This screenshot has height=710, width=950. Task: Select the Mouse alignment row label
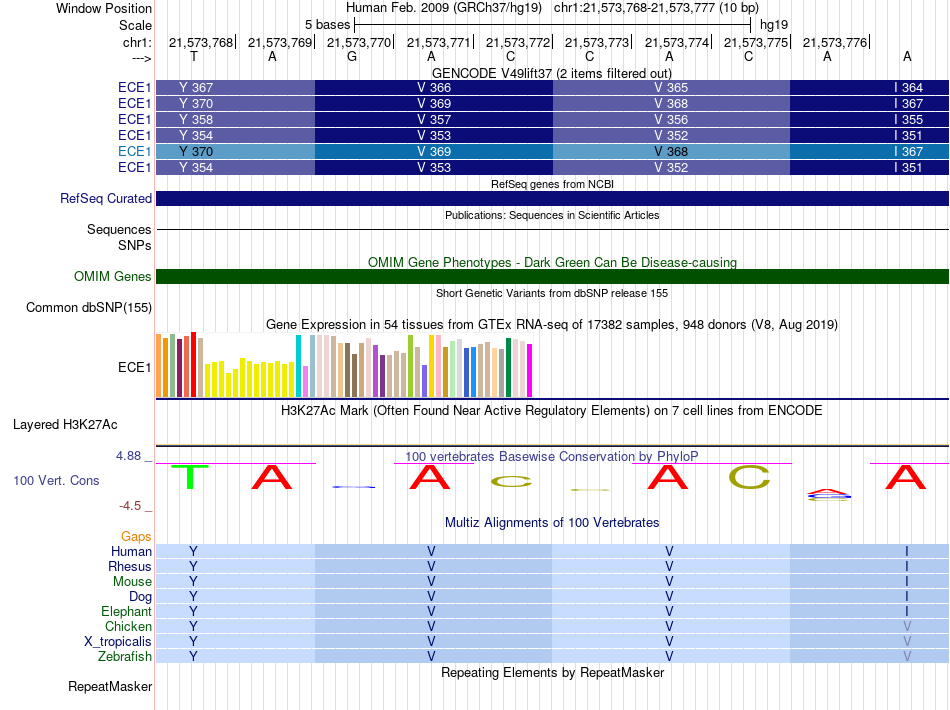(132, 582)
